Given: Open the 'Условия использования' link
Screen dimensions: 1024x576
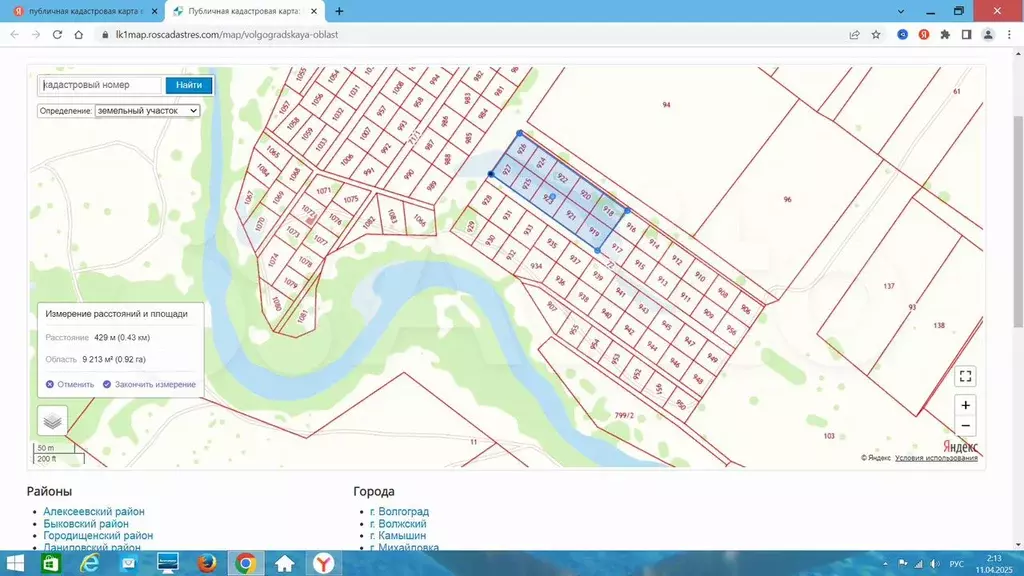Looking at the screenshot, I should [x=936, y=458].
